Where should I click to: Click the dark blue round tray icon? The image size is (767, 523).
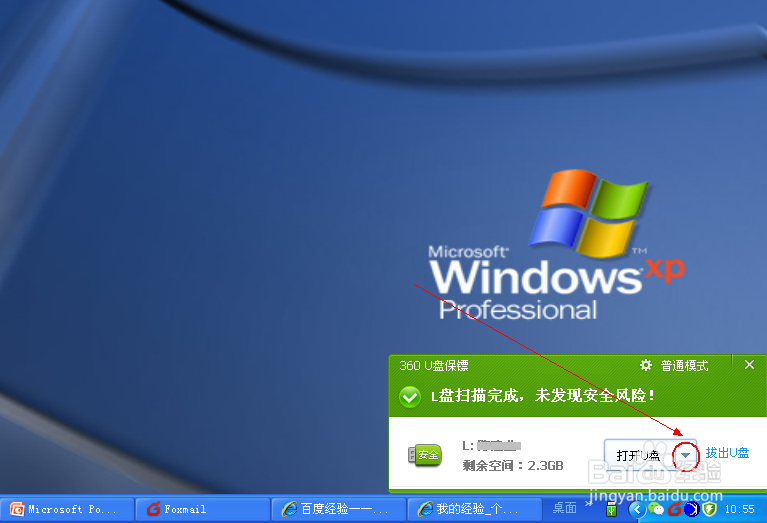[x=691, y=509]
